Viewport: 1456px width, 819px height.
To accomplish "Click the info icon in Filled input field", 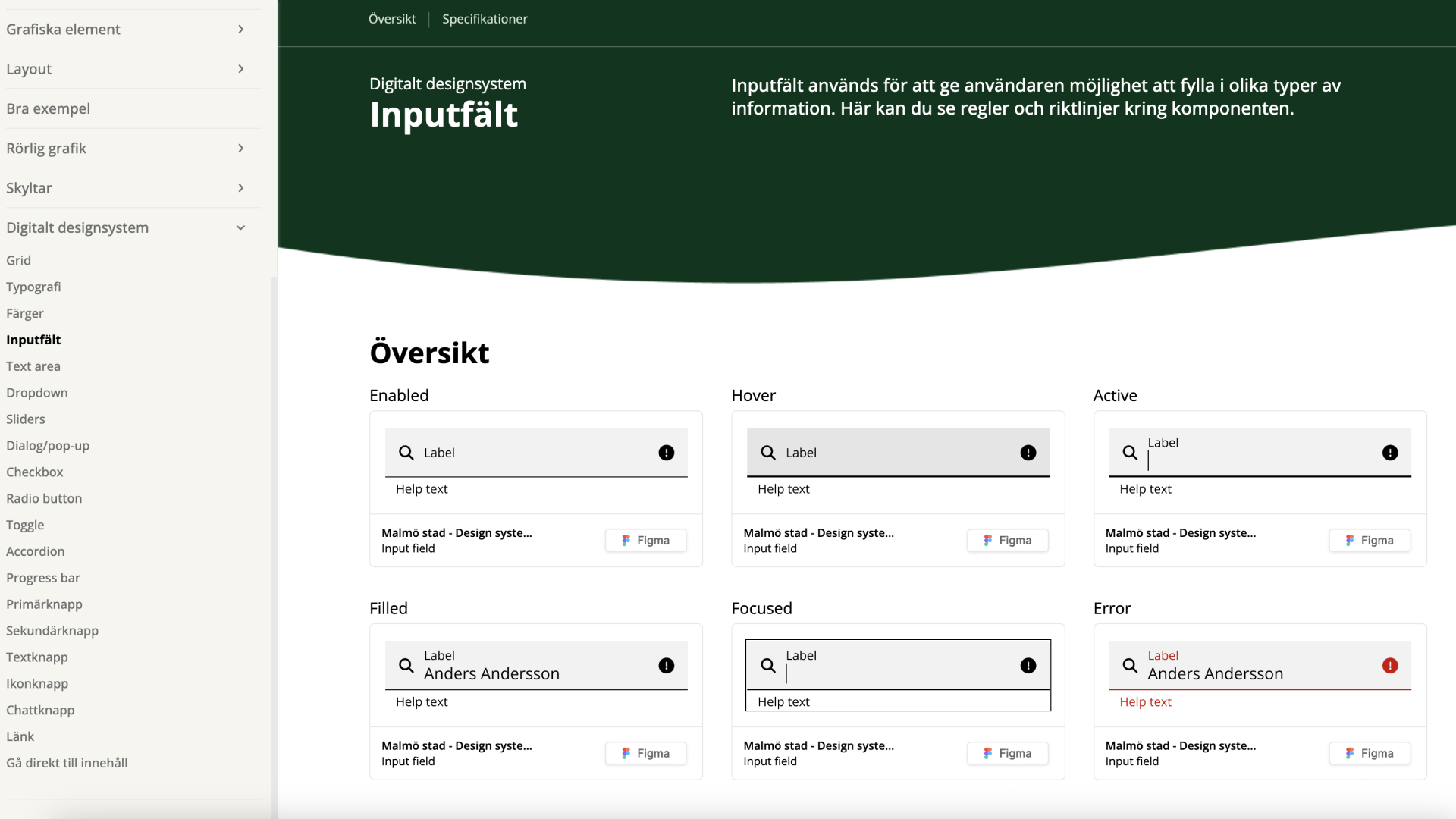I will (666, 666).
